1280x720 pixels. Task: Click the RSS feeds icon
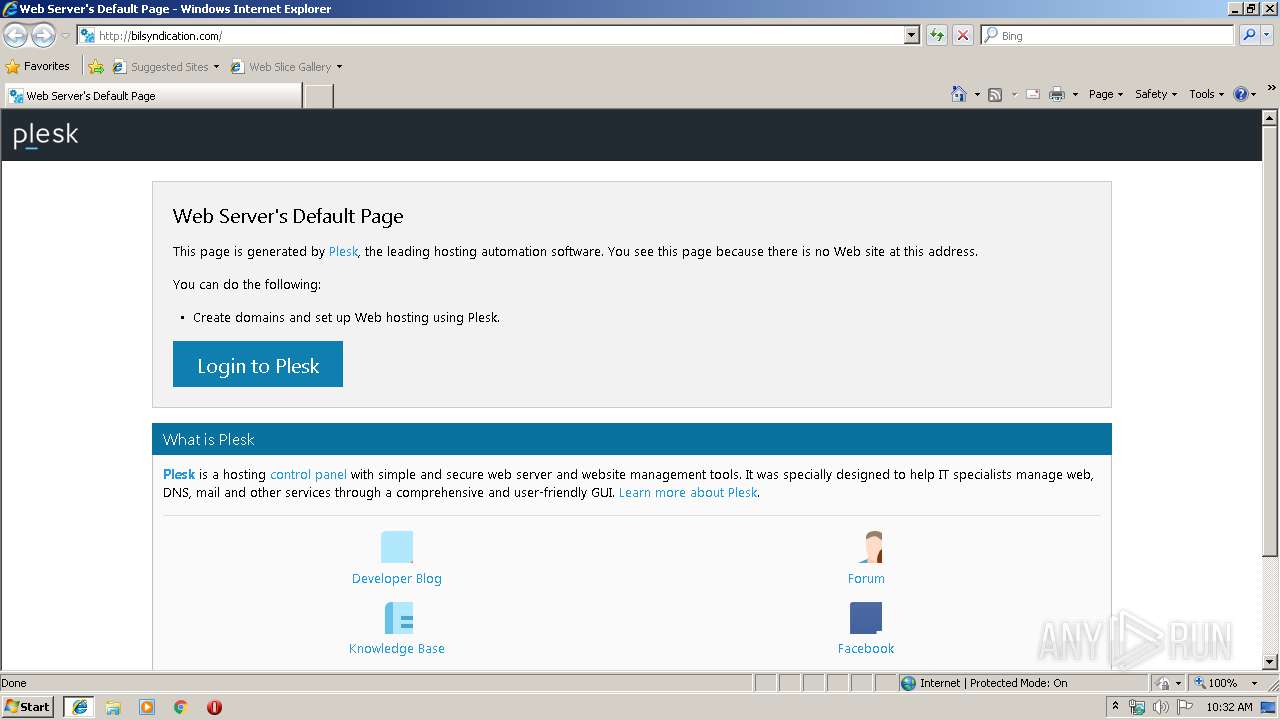[x=995, y=94]
